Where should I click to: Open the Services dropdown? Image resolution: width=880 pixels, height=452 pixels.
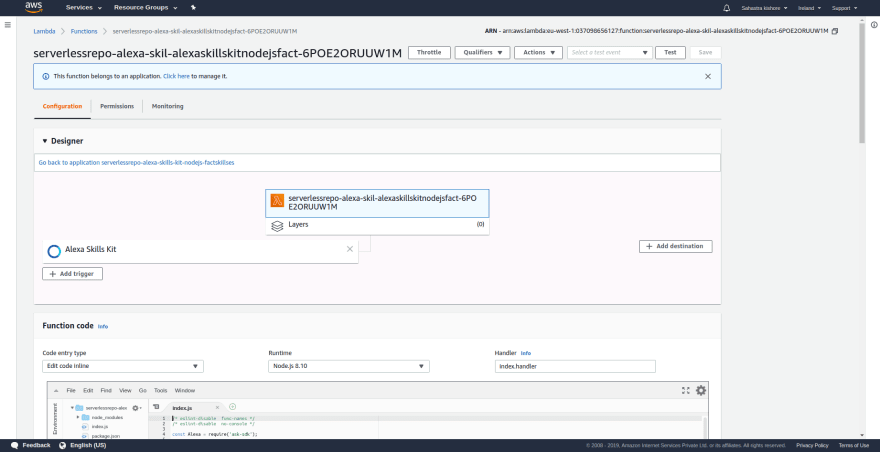pos(84,8)
